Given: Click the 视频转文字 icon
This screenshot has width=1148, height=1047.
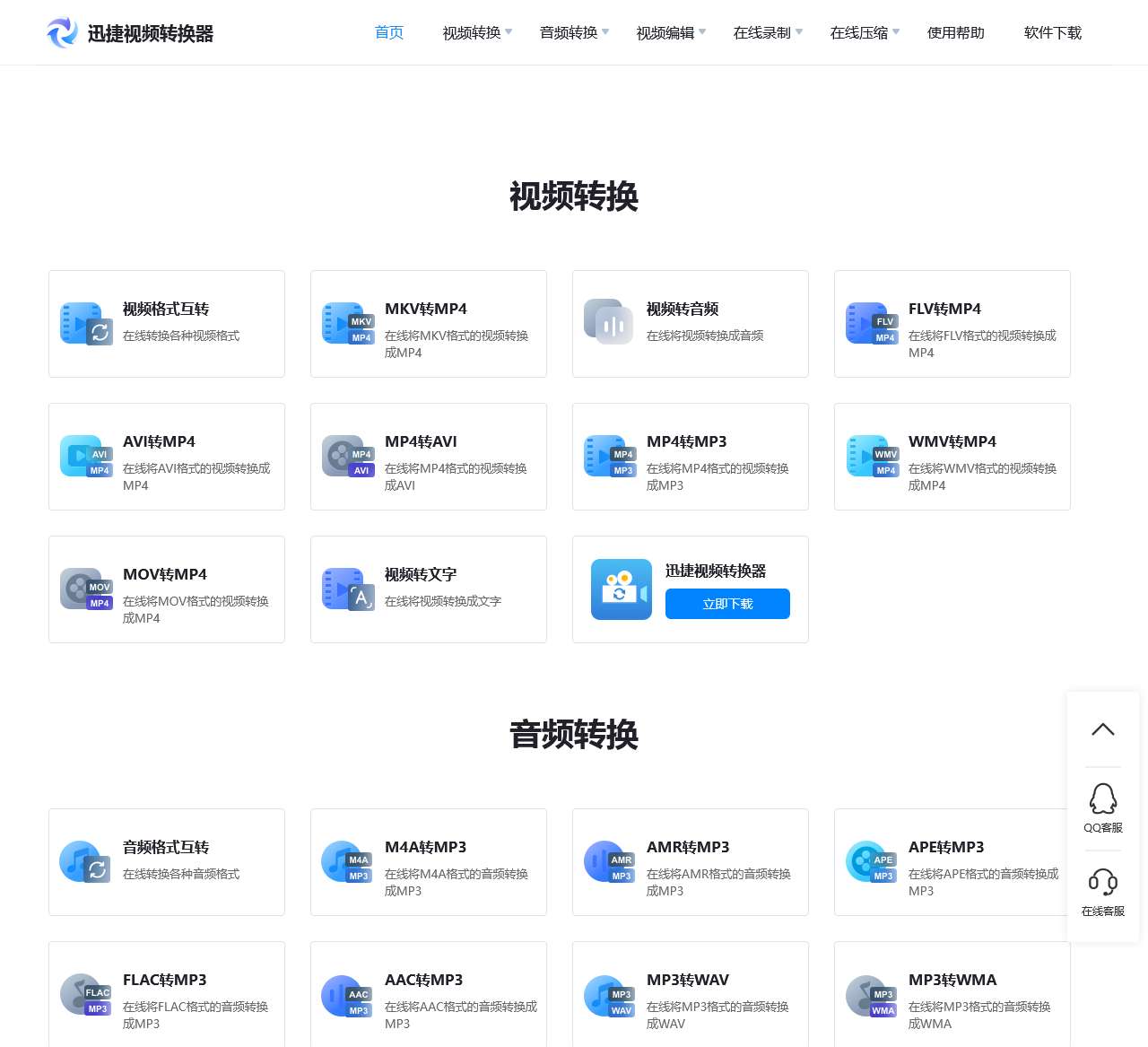Looking at the screenshot, I should tap(348, 589).
